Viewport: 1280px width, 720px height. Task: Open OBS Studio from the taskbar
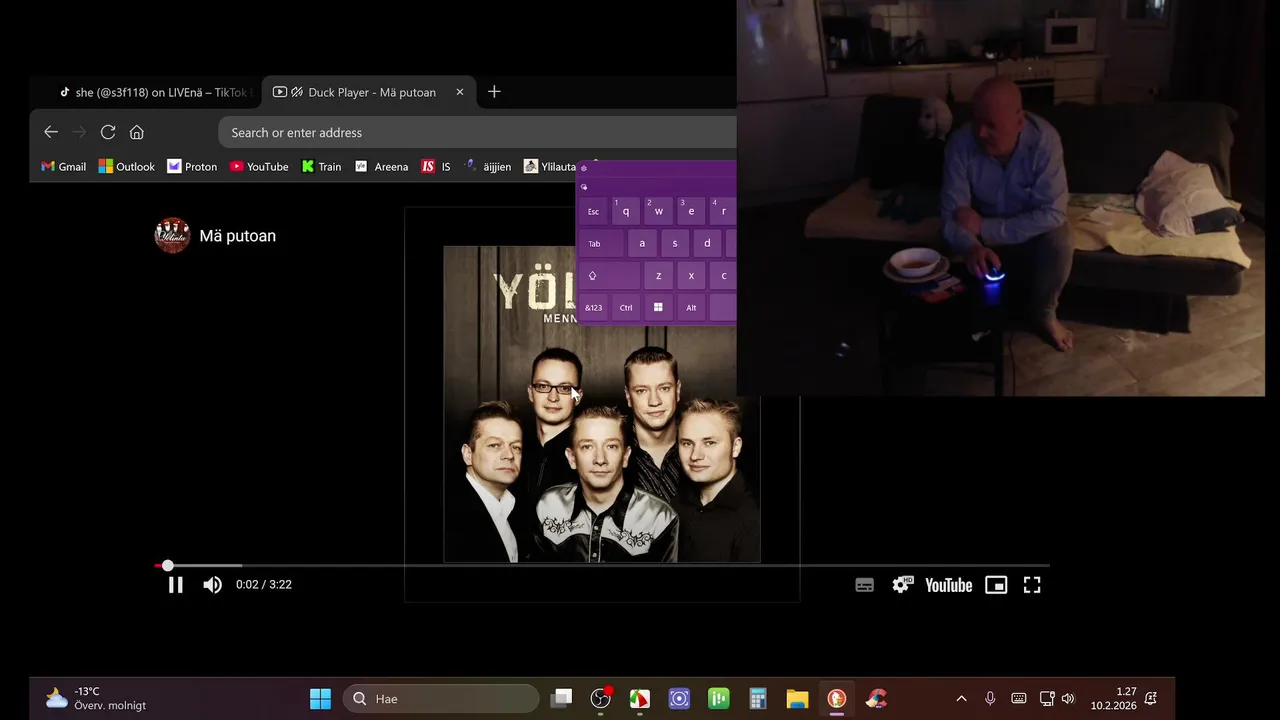601,699
